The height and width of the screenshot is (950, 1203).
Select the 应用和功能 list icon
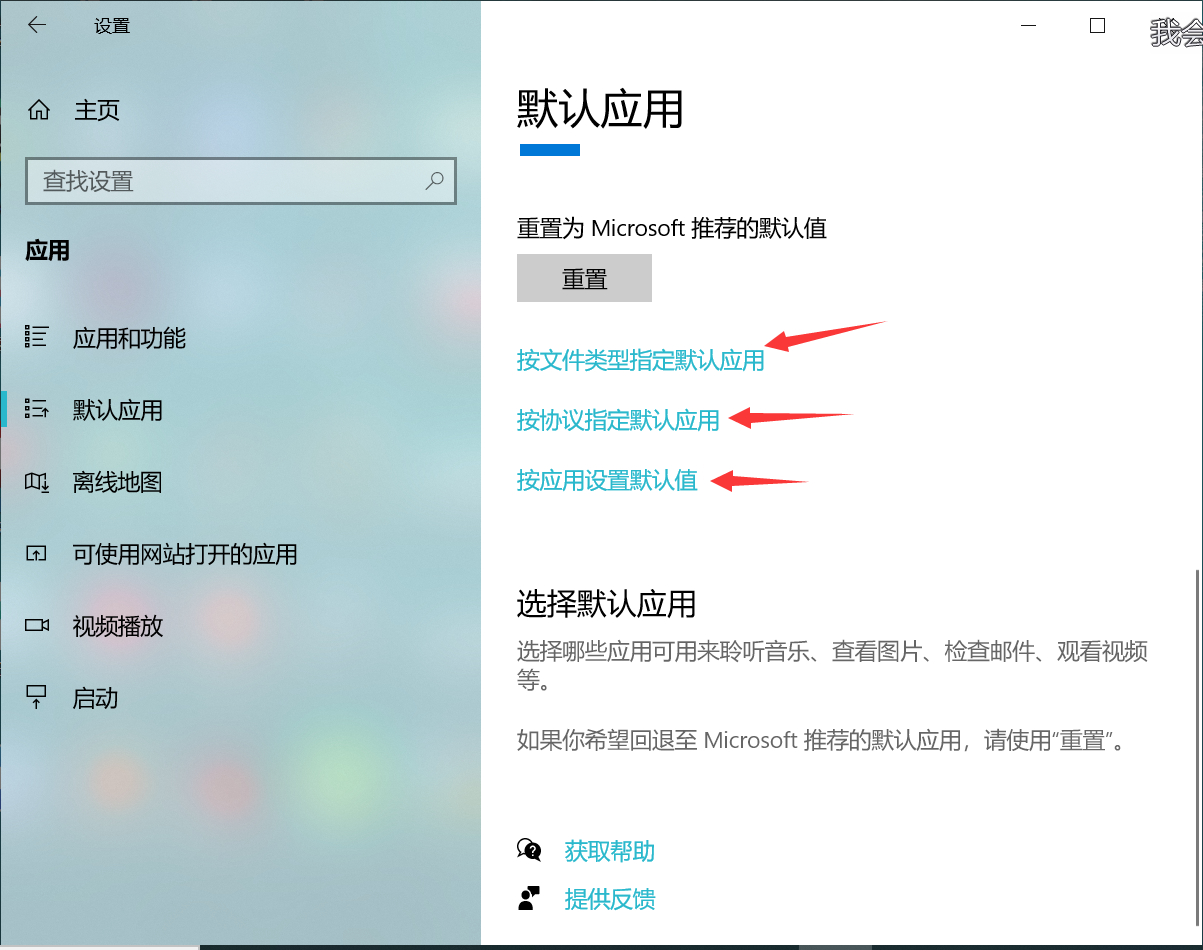33,338
